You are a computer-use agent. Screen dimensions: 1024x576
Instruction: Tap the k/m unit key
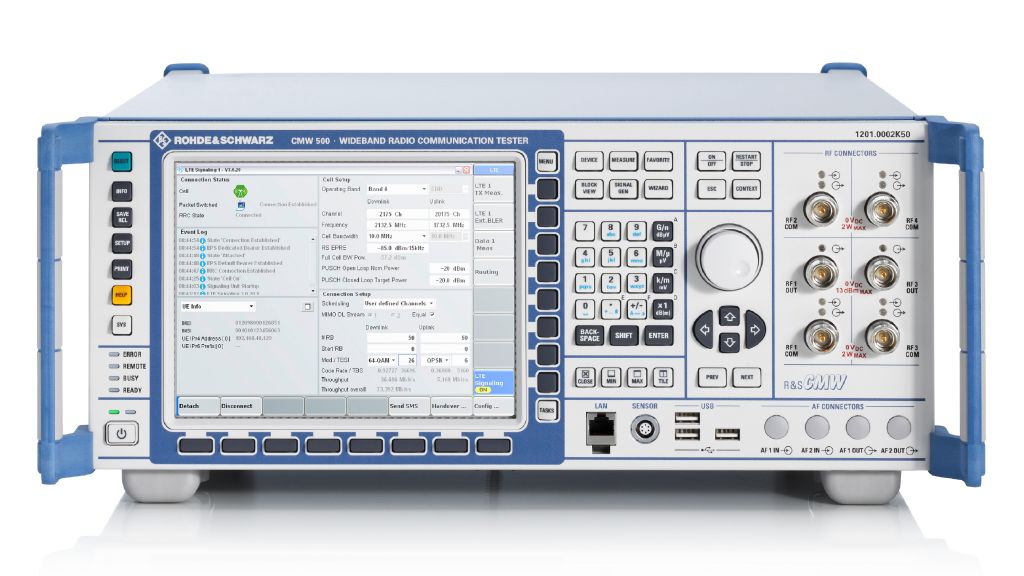pyautogui.click(x=663, y=282)
